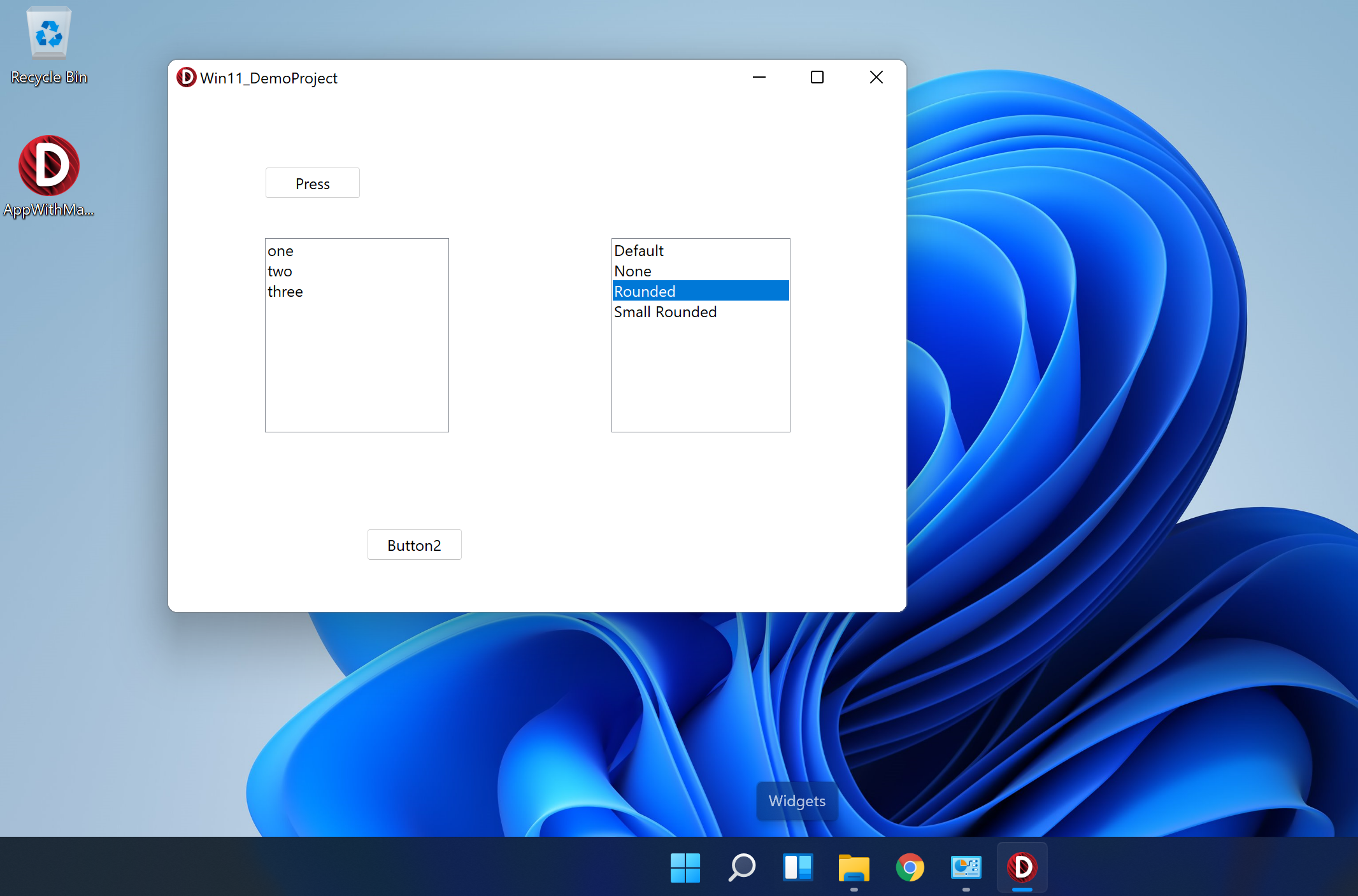Open the Control Panel taskbar icon
Viewport: 1358px width, 896px height.
(x=966, y=867)
